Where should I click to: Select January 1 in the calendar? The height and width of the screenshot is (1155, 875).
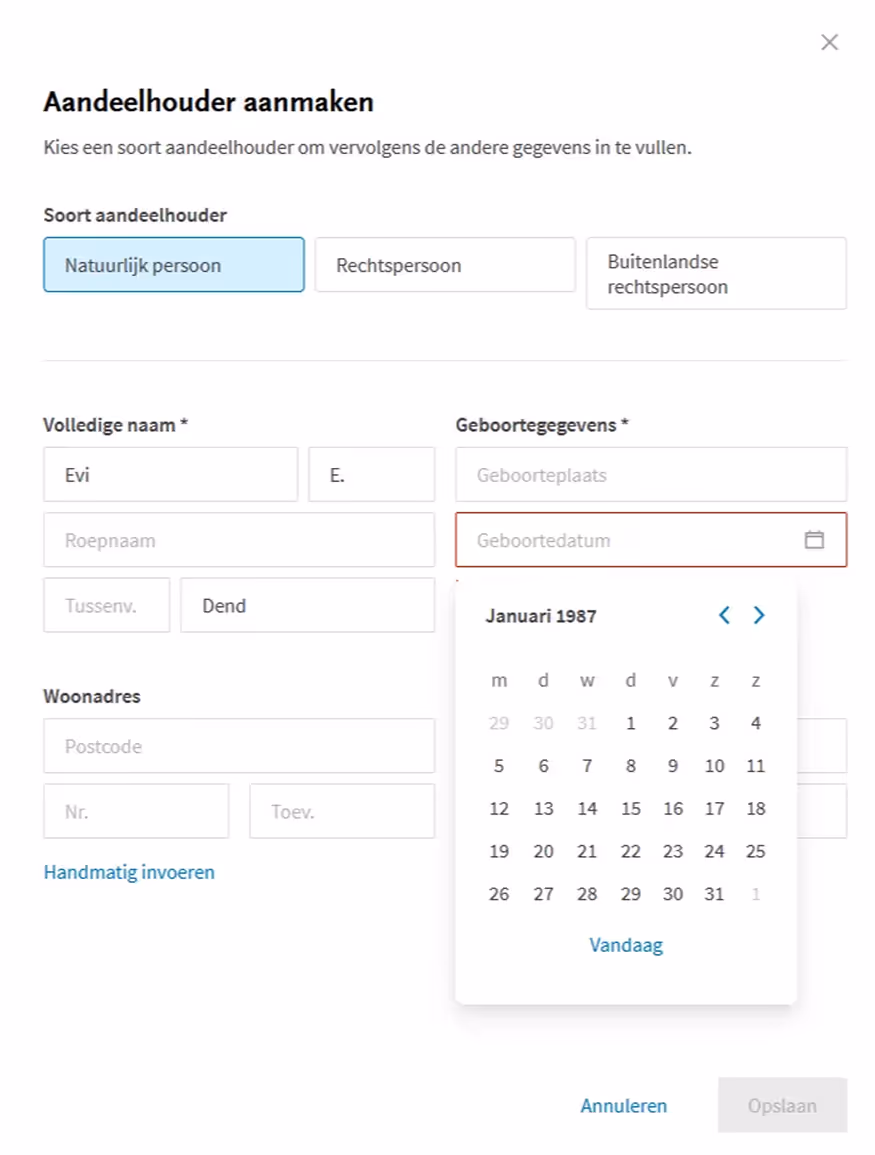[630, 723]
